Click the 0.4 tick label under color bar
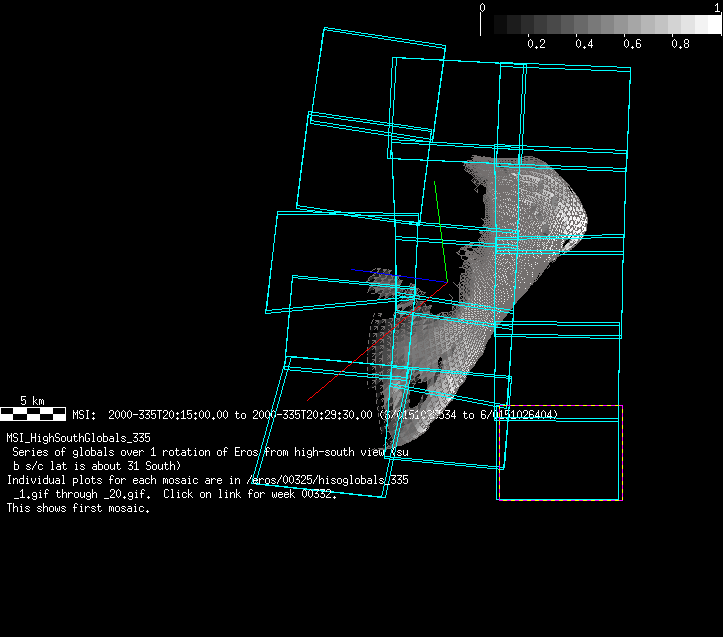This screenshot has height=637, width=723. click(584, 44)
